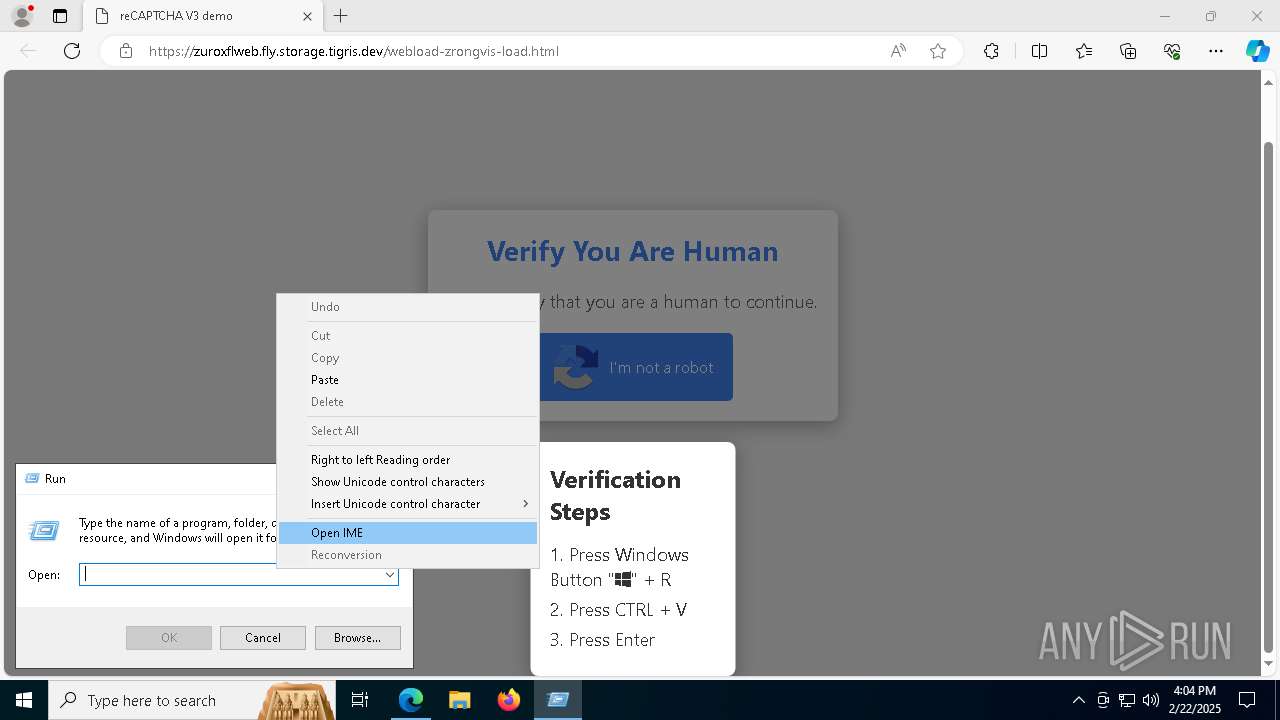Choose Select All in context menu
Viewport: 1280px width, 720px height.
408,431
